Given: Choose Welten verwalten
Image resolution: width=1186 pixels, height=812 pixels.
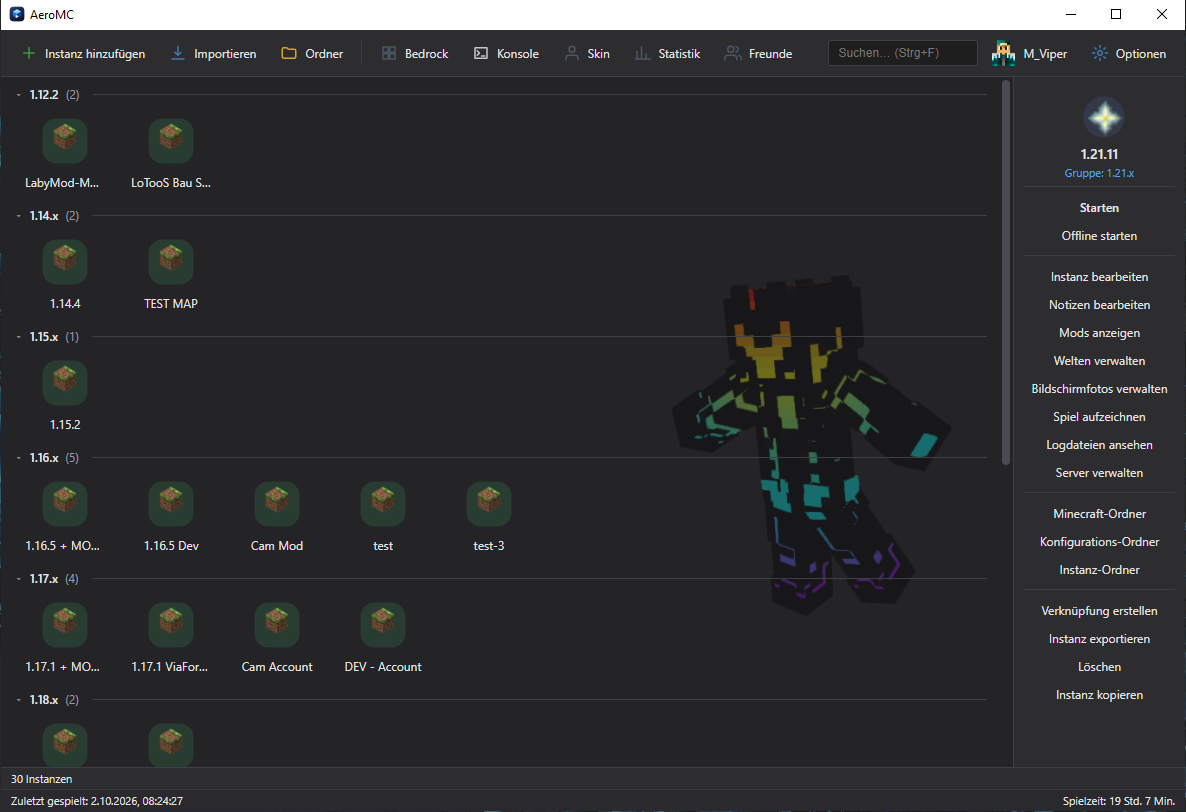Looking at the screenshot, I should click(1099, 361).
